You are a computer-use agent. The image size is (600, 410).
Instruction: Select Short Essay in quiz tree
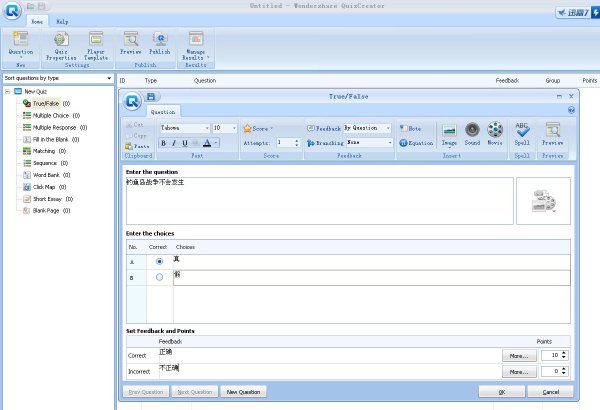coord(47,199)
